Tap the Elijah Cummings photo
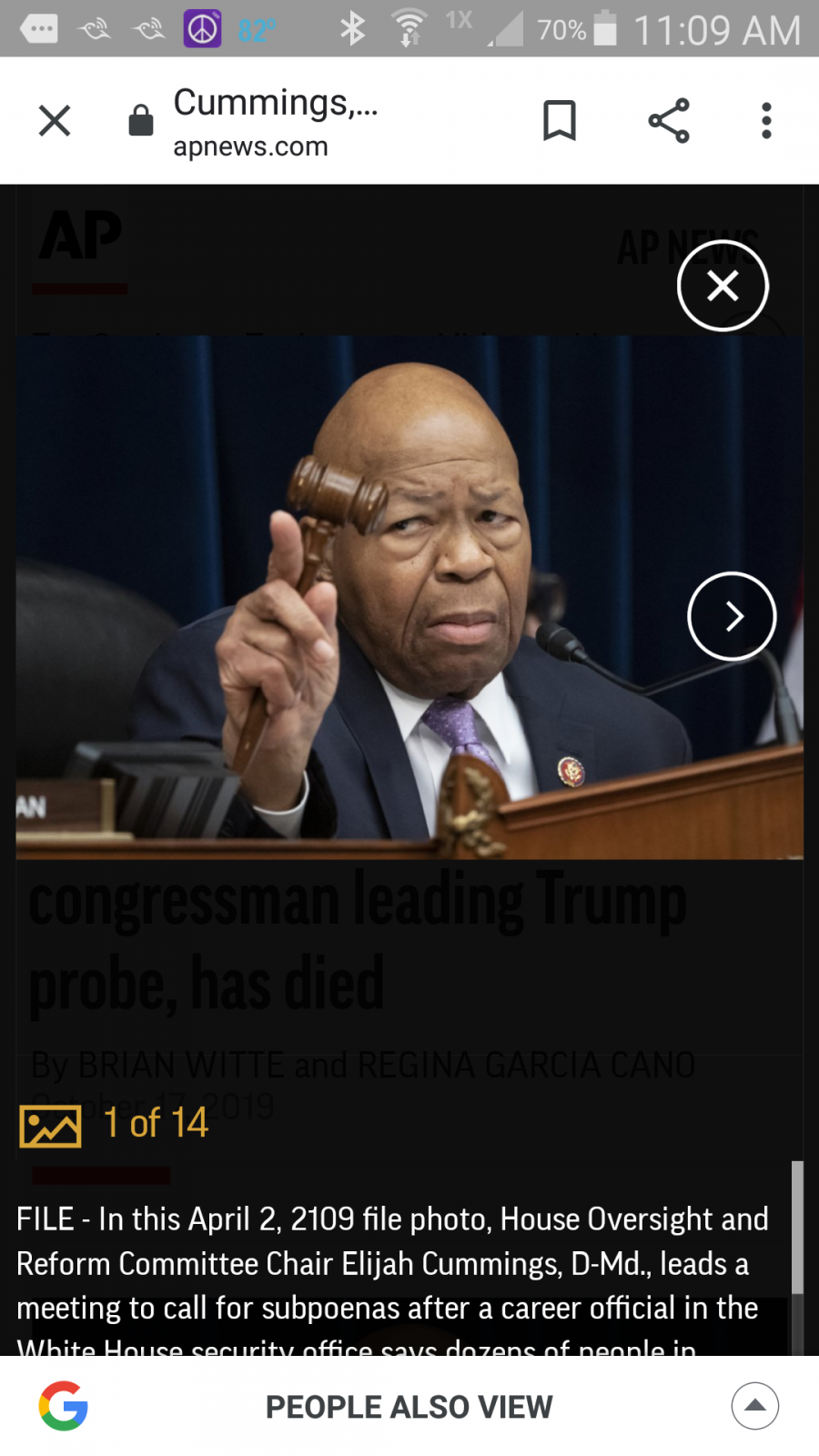This screenshot has width=819, height=1456. [409, 597]
